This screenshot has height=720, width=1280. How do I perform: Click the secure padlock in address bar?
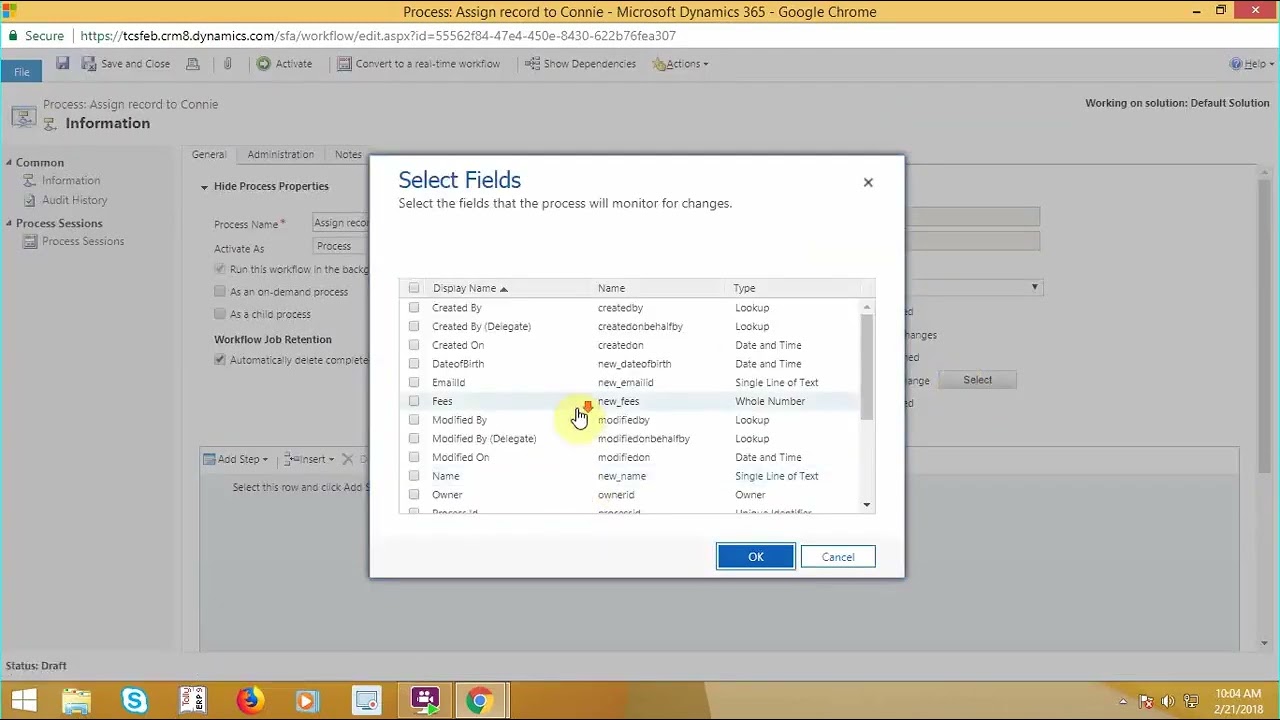[x=13, y=35]
